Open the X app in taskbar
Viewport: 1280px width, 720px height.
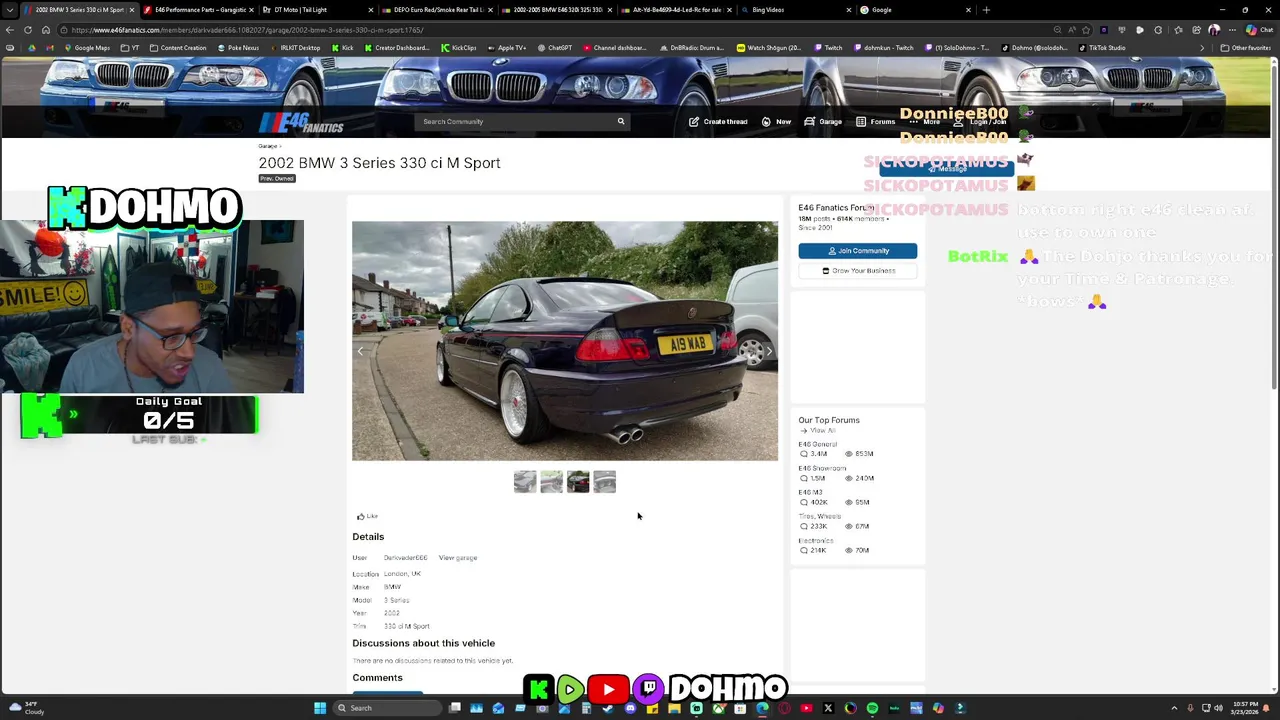pos(828,708)
